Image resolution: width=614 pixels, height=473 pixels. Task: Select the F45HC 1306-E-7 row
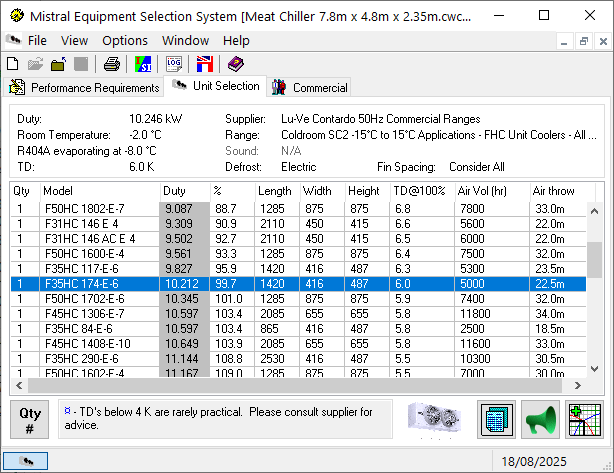click(x=298, y=314)
